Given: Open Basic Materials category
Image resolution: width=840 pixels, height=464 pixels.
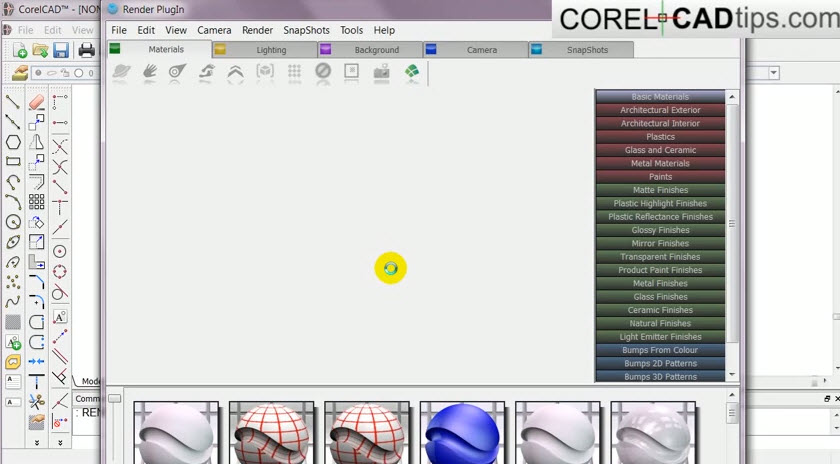Looking at the screenshot, I should click(660, 96).
